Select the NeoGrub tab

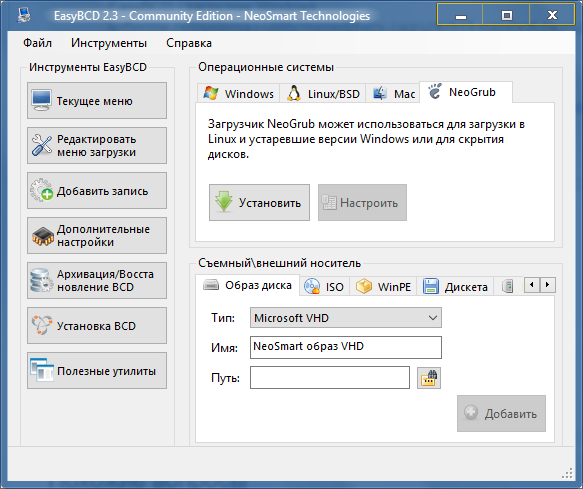coord(466,92)
